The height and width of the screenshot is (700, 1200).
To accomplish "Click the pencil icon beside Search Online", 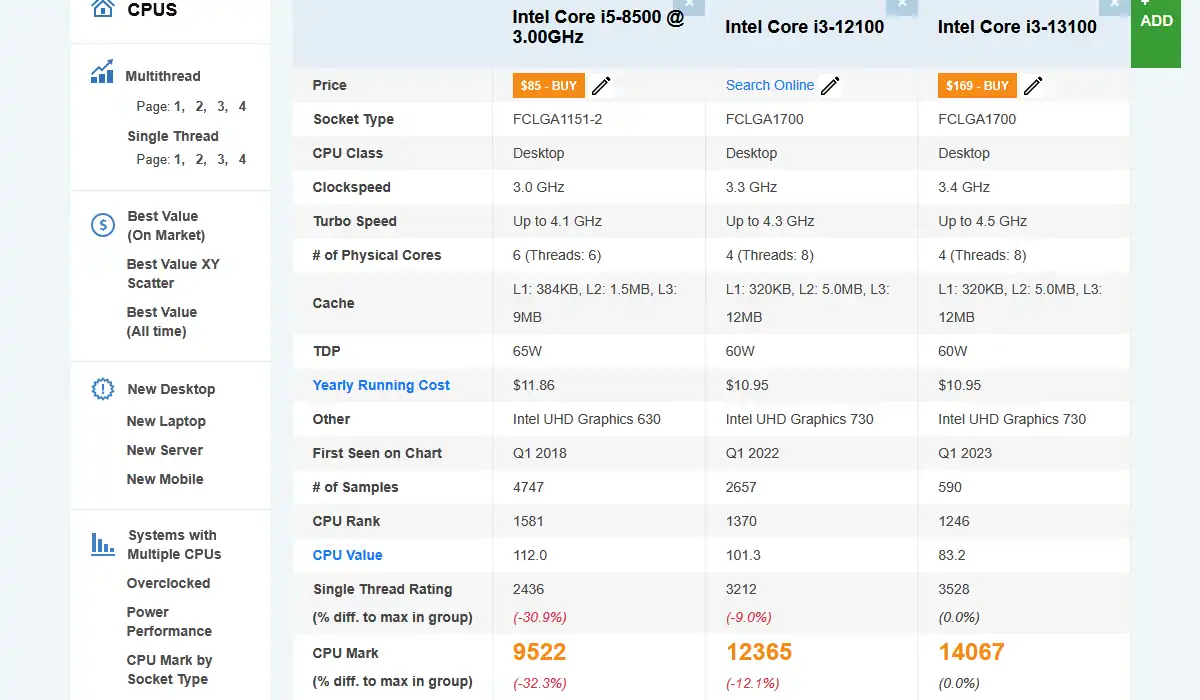I will click(830, 86).
